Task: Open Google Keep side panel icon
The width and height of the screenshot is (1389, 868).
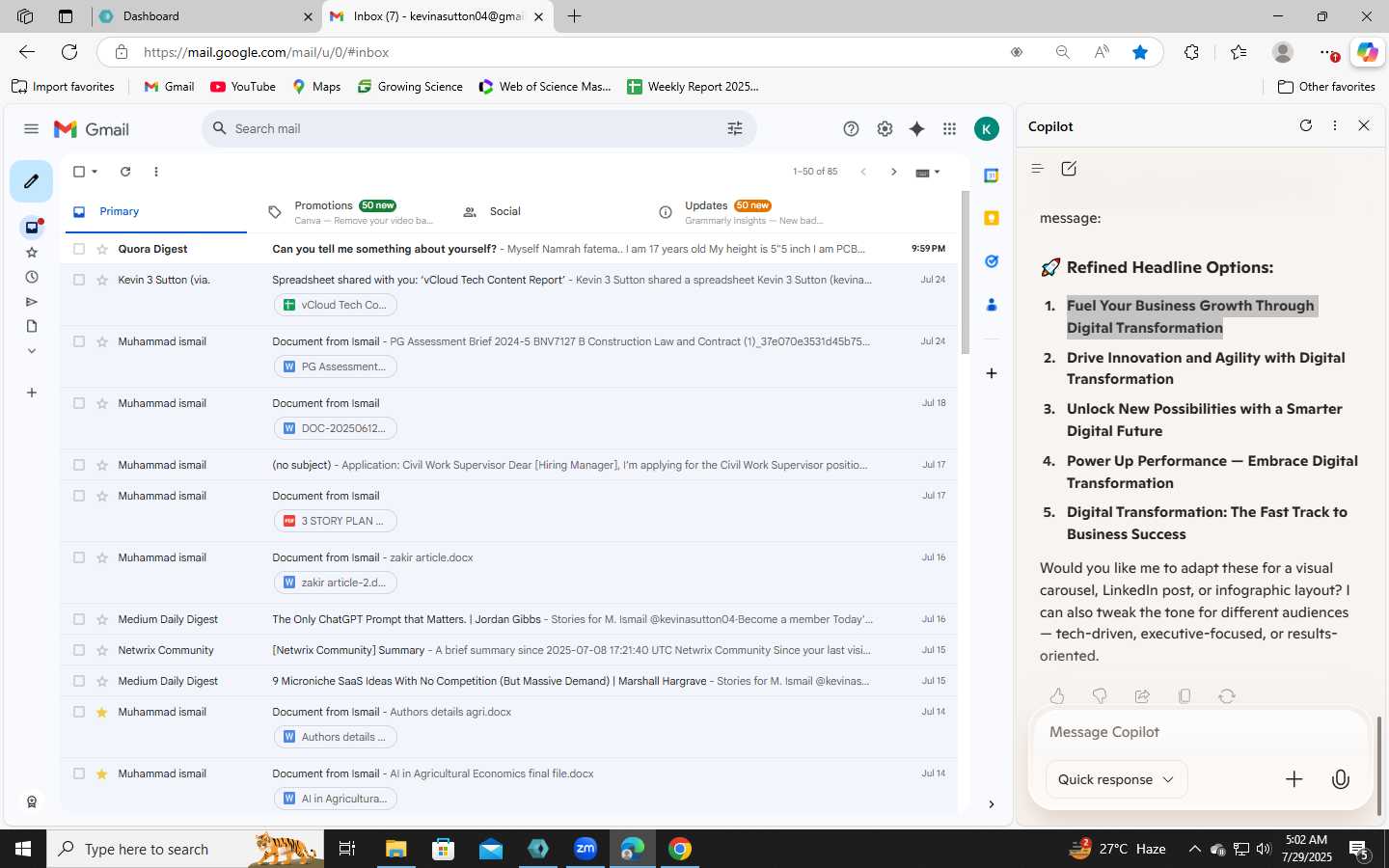Action: [x=991, y=219]
